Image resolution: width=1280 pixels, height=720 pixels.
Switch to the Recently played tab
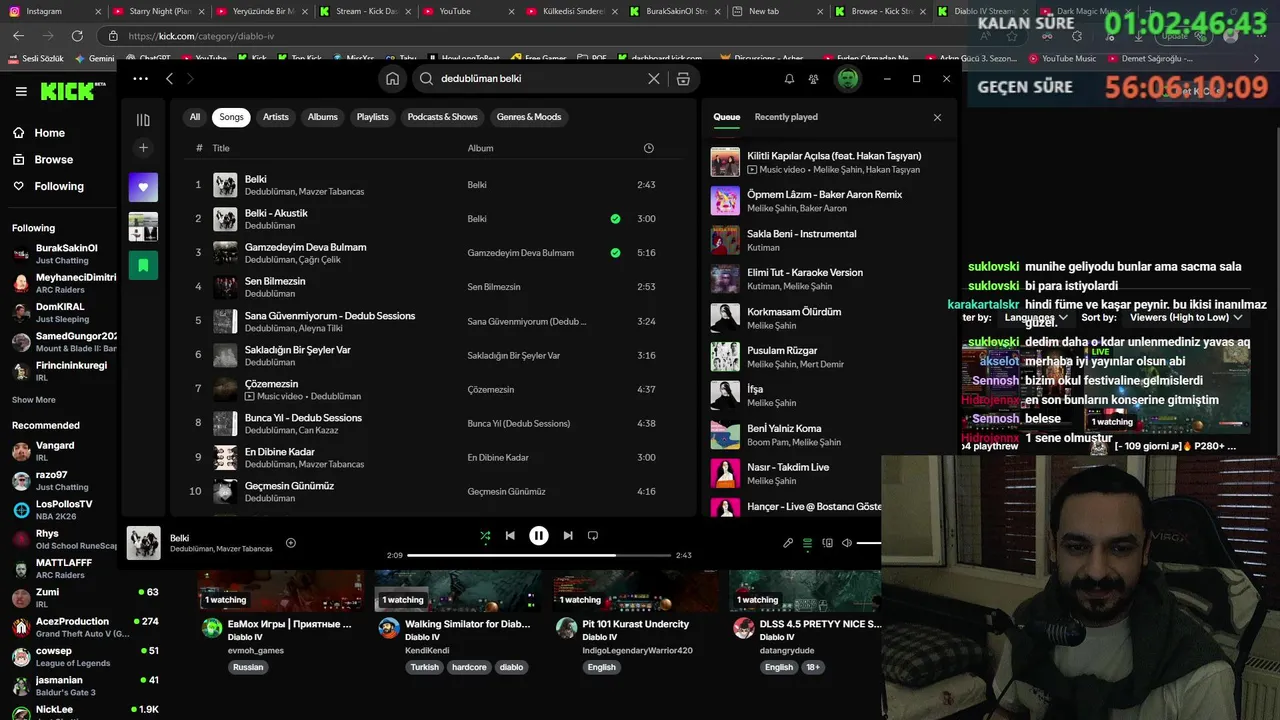pyautogui.click(x=786, y=117)
